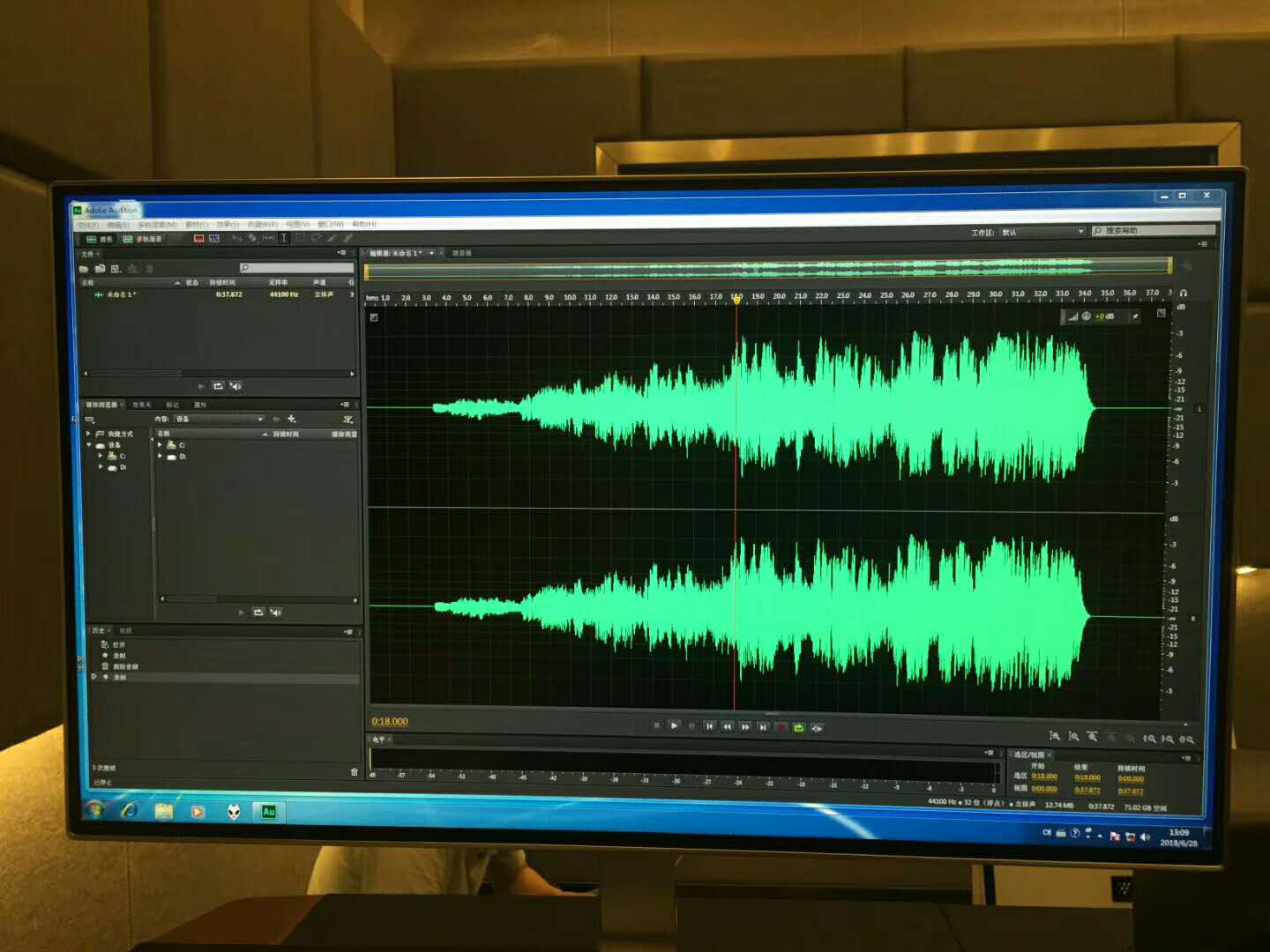
Task: Click the playhead marker on the timeline
Action: click(x=736, y=301)
